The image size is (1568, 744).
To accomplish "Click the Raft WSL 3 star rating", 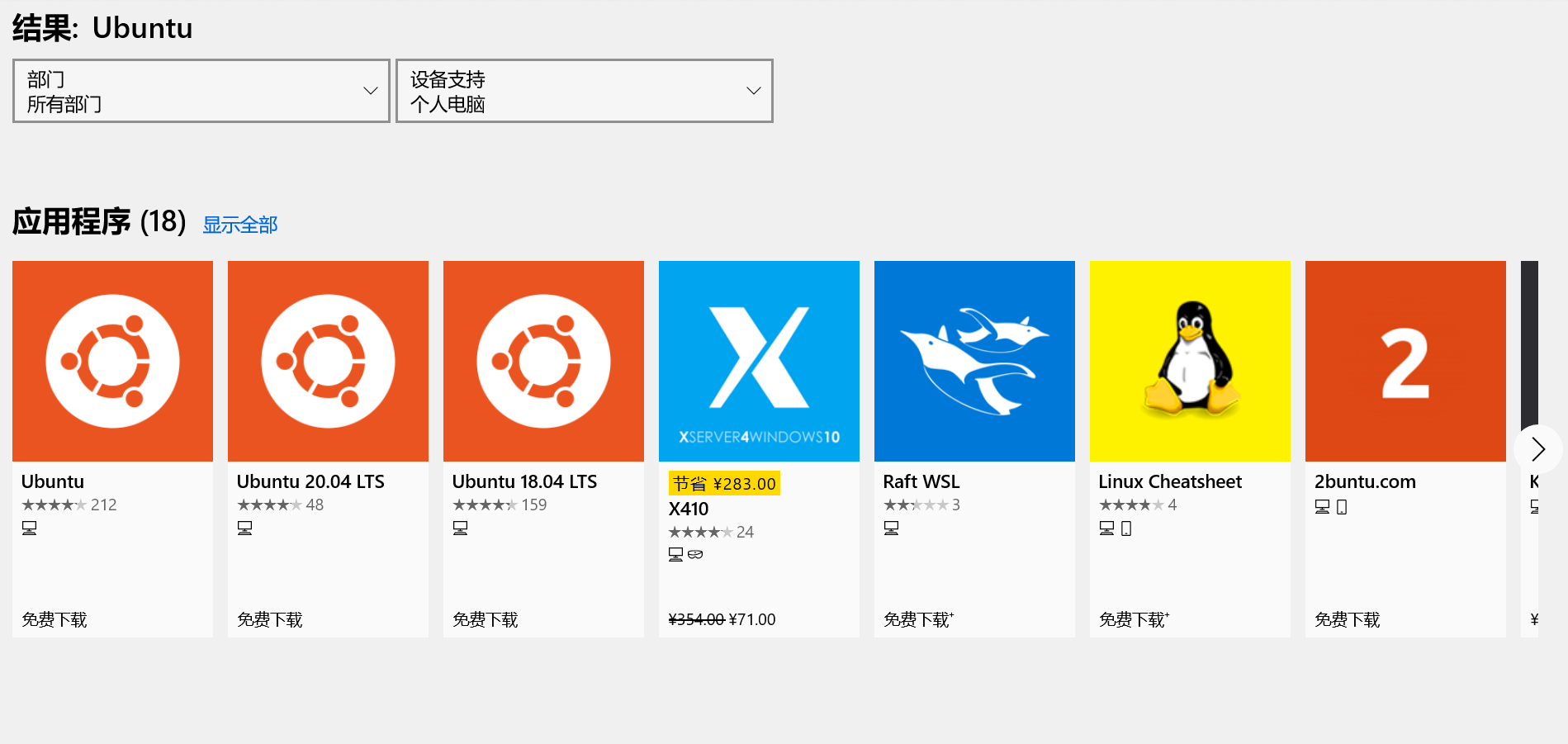I will [x=921, y=505].
